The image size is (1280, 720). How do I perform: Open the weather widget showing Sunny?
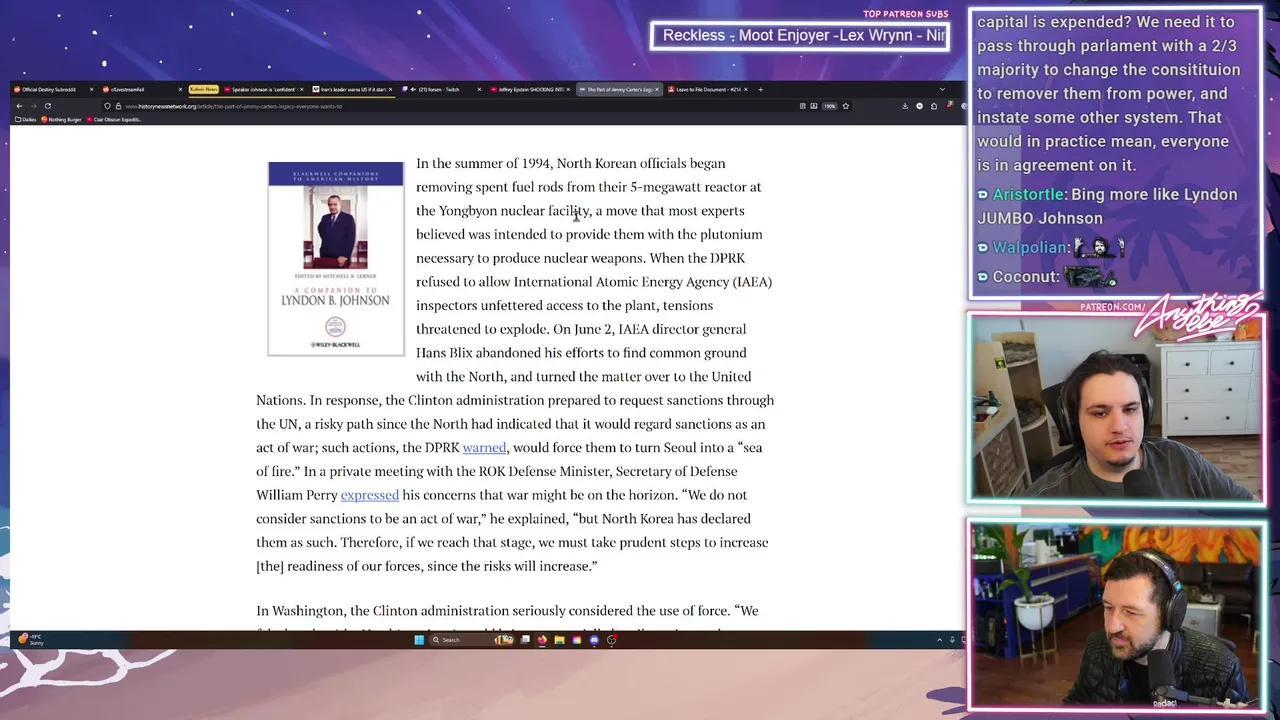pos(30,639)
